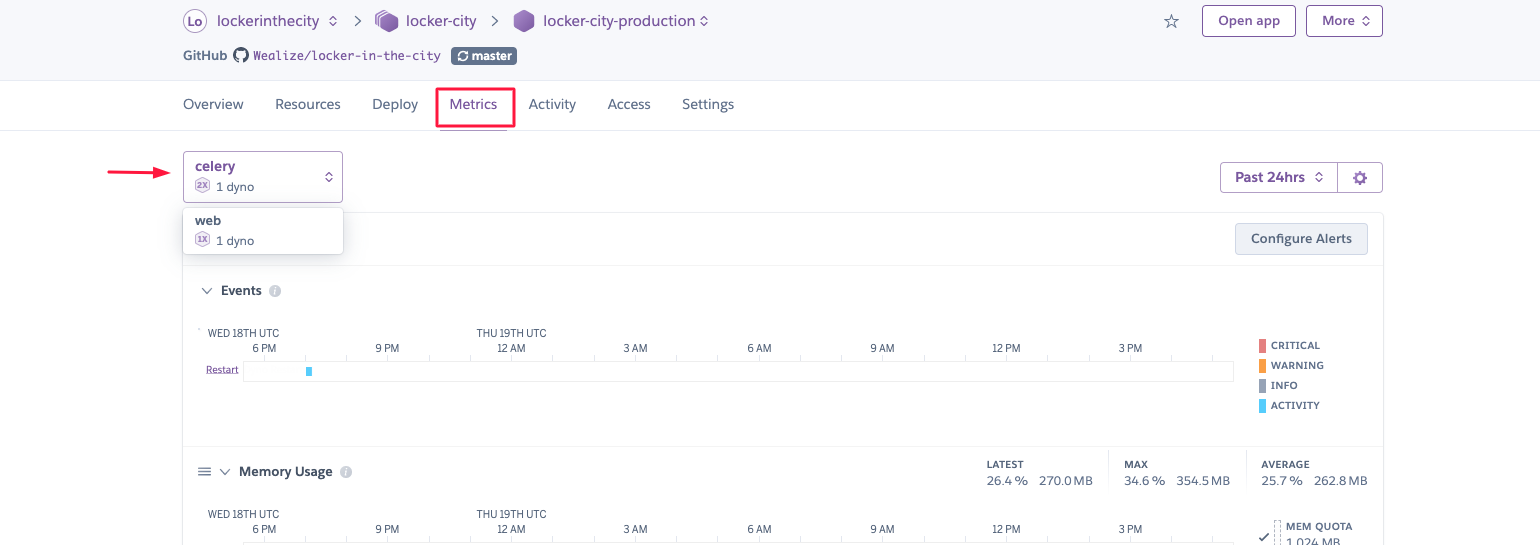Click the LATEST memory value 270.0 MB
This screenshot has height=545, width=1540.
(1065, 481)
